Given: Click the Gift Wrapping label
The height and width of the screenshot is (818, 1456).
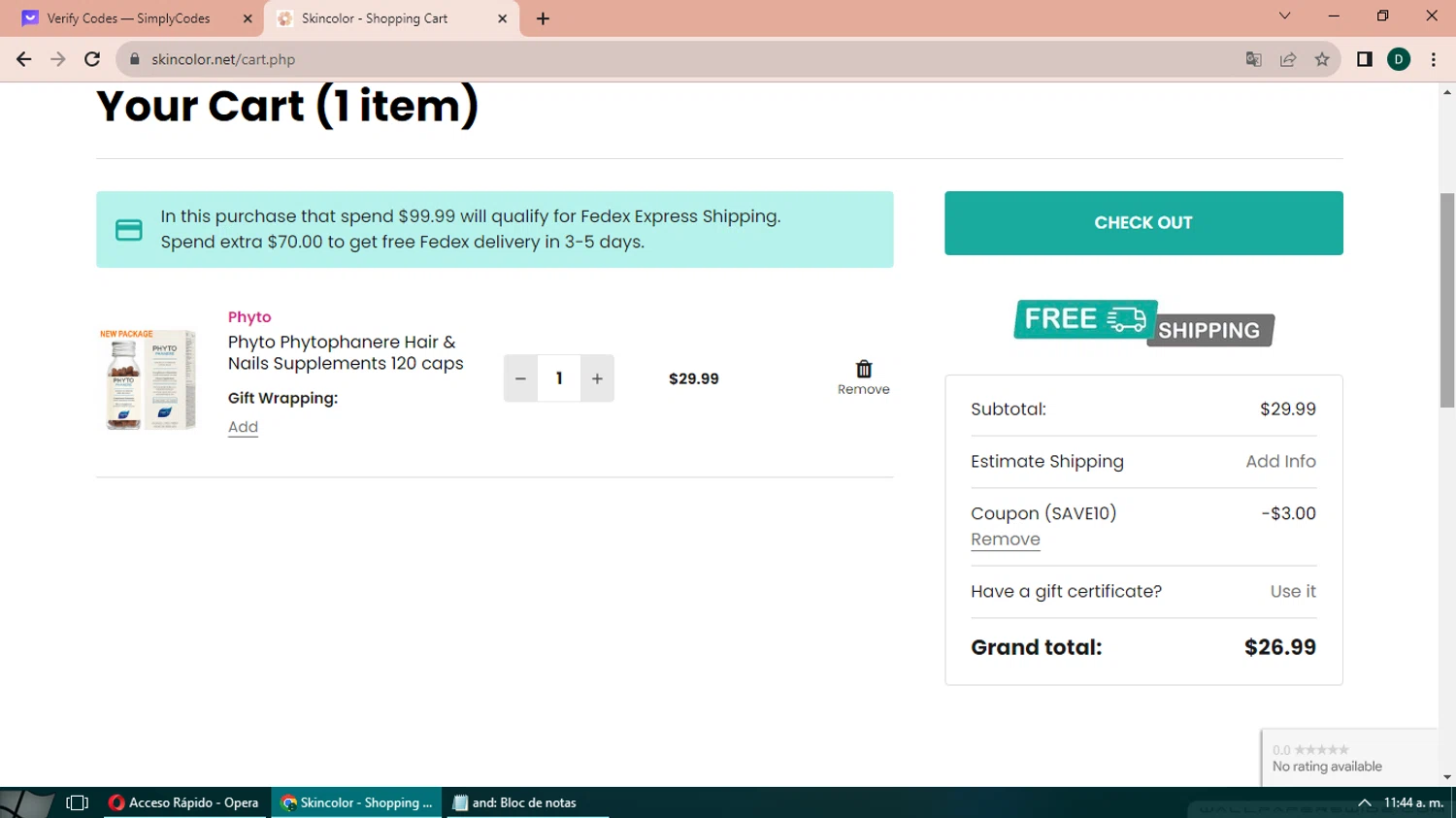Looking at the screenshot, I should click(282, 398).
